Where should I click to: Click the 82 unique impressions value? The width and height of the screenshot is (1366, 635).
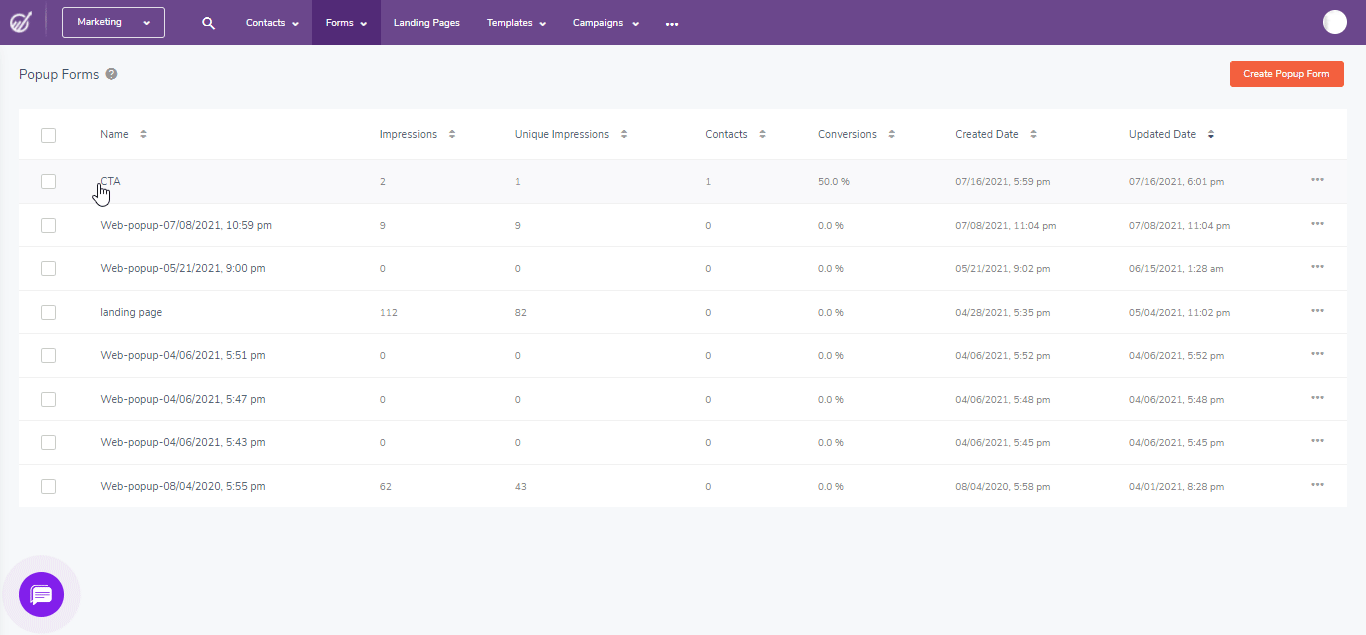point(521,313)
